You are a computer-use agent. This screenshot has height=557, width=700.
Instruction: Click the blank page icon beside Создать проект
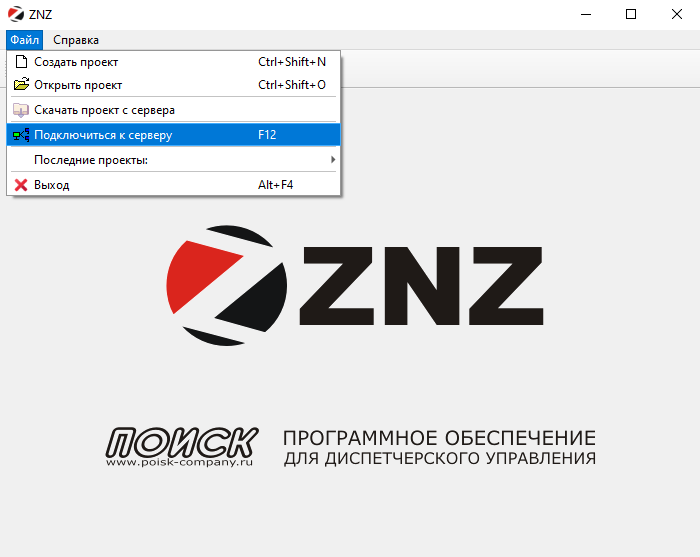(21, 62)
